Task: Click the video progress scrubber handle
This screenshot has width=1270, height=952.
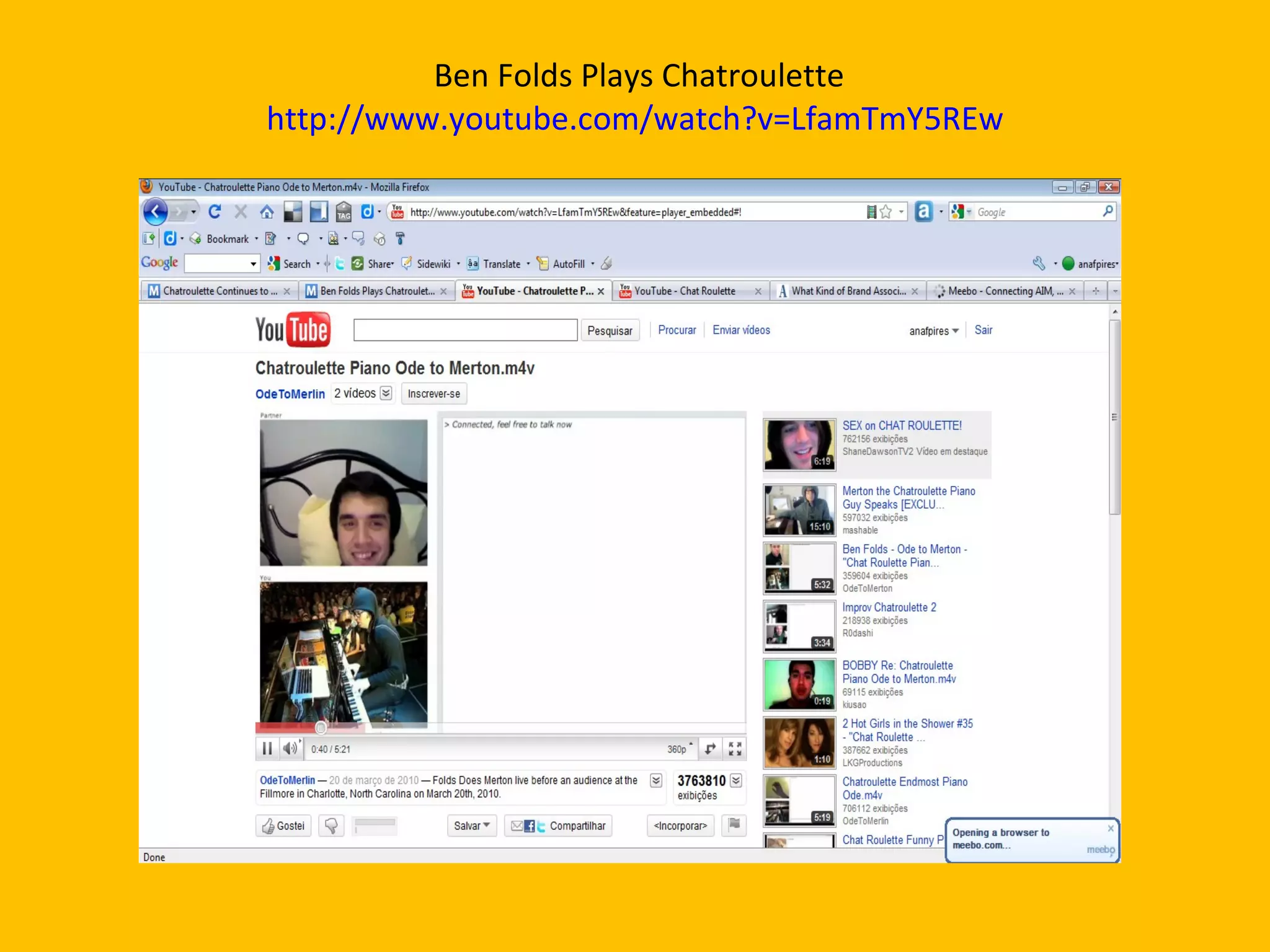Action: coord(321,728)
